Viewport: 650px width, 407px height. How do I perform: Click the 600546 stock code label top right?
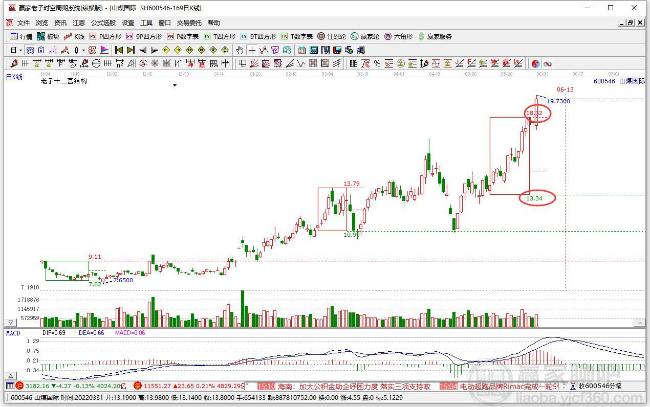604,81
